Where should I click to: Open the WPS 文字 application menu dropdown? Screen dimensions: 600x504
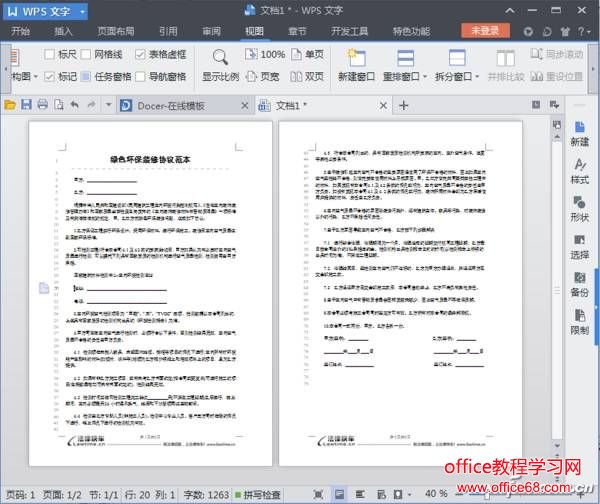(82, 12)
